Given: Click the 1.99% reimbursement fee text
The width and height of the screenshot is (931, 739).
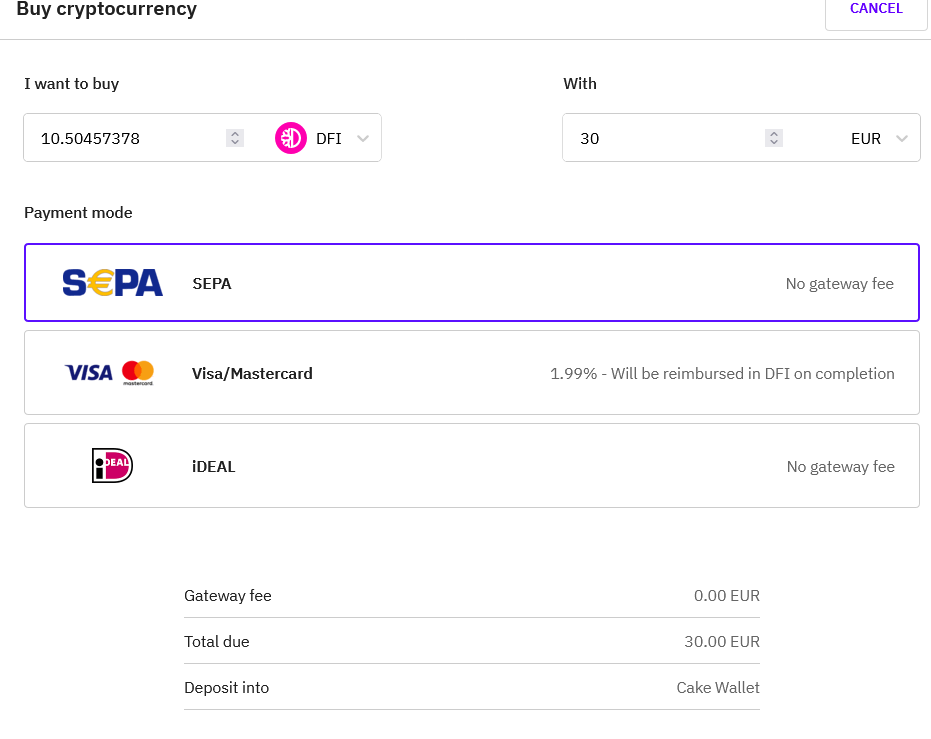Looking at the screenshot, I should (x=722, y=374).
